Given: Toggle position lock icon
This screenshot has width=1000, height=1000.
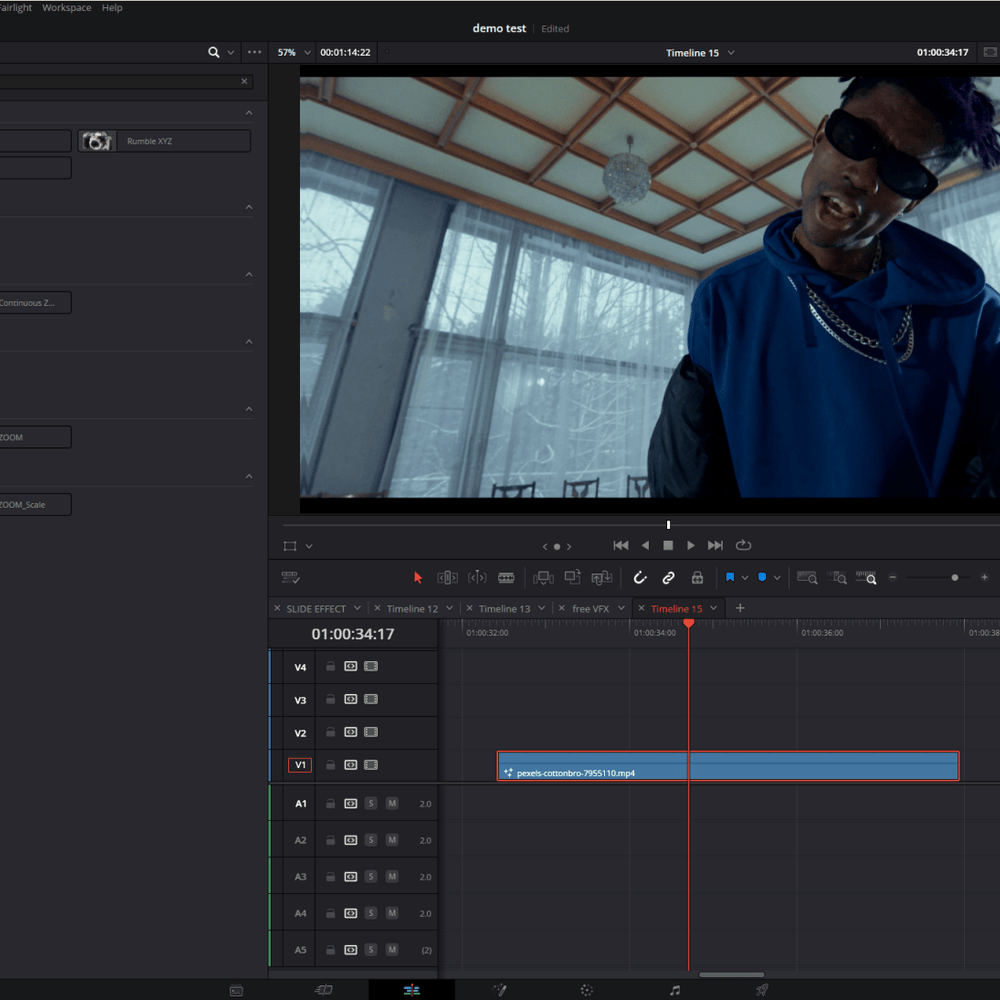Looking at the screenshot, I should coord(698,578).
